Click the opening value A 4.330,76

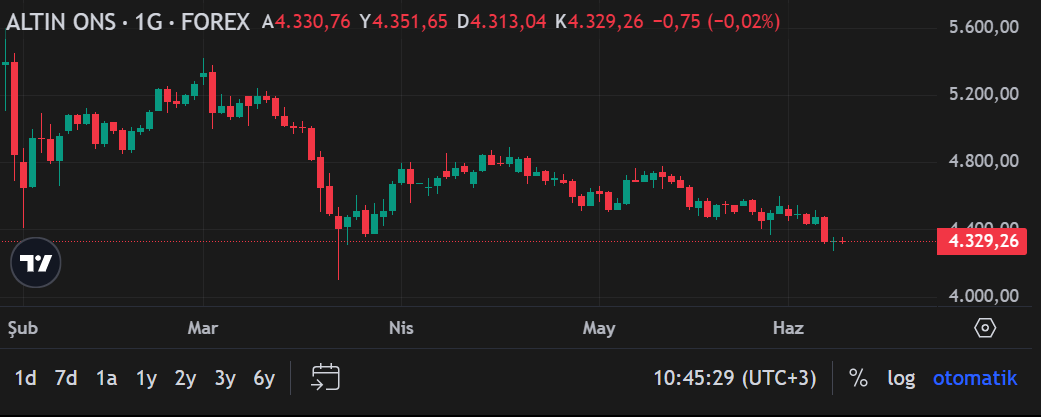pyautogui.click(x=306, y=22)
